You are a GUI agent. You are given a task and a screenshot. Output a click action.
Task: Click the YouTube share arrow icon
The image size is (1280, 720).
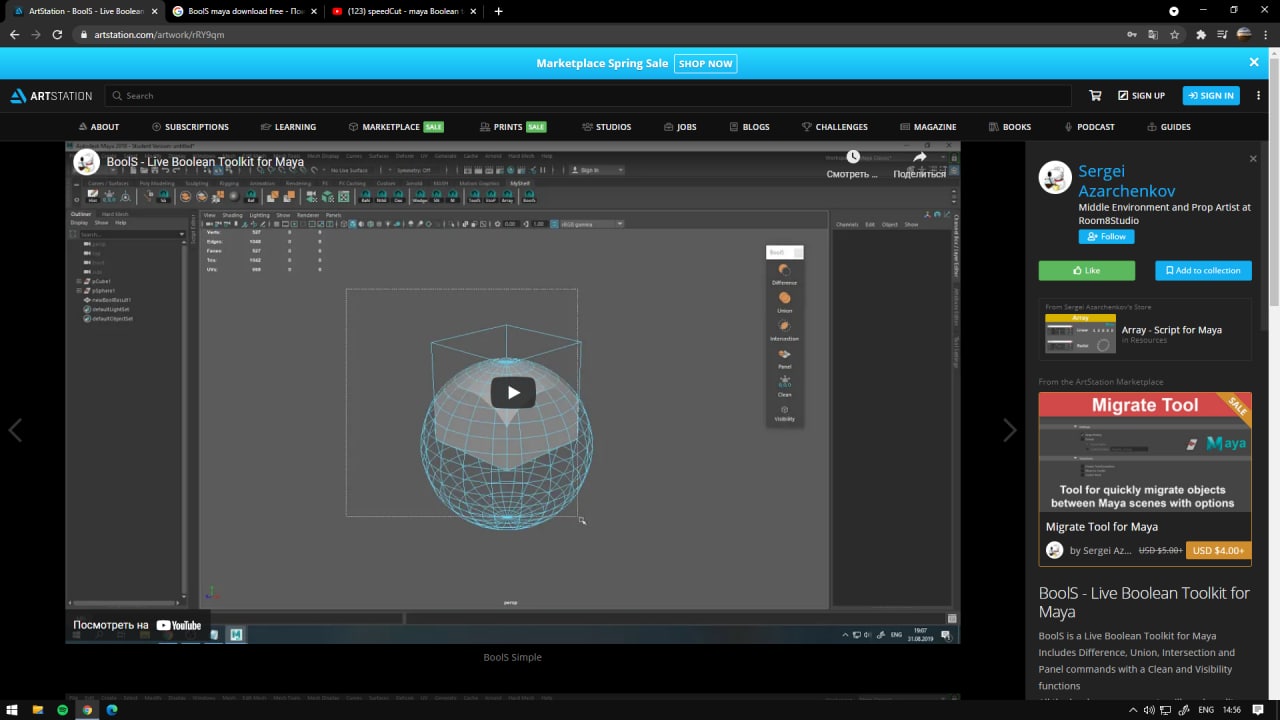(919, 157)
